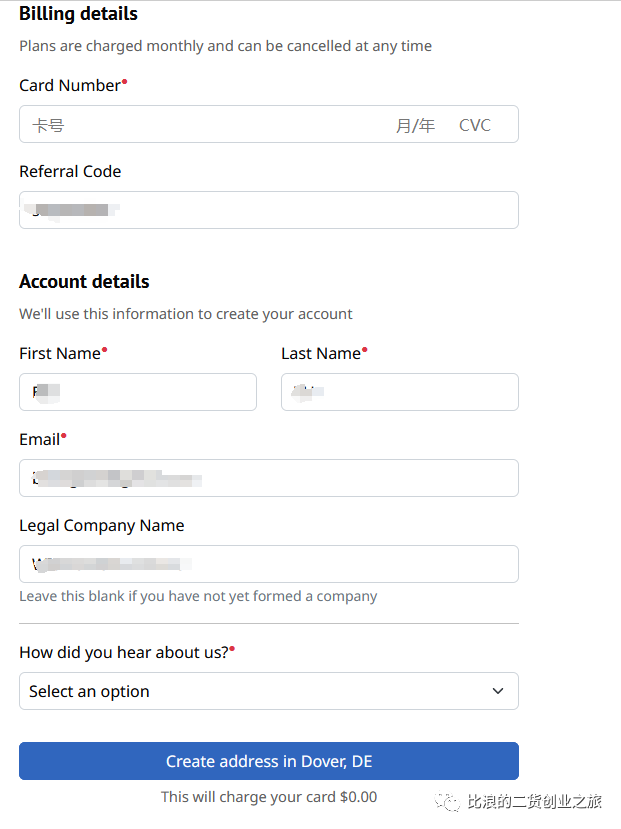Click the Last Name text box
Screen dimensions: 621x829
click(400, 392)
